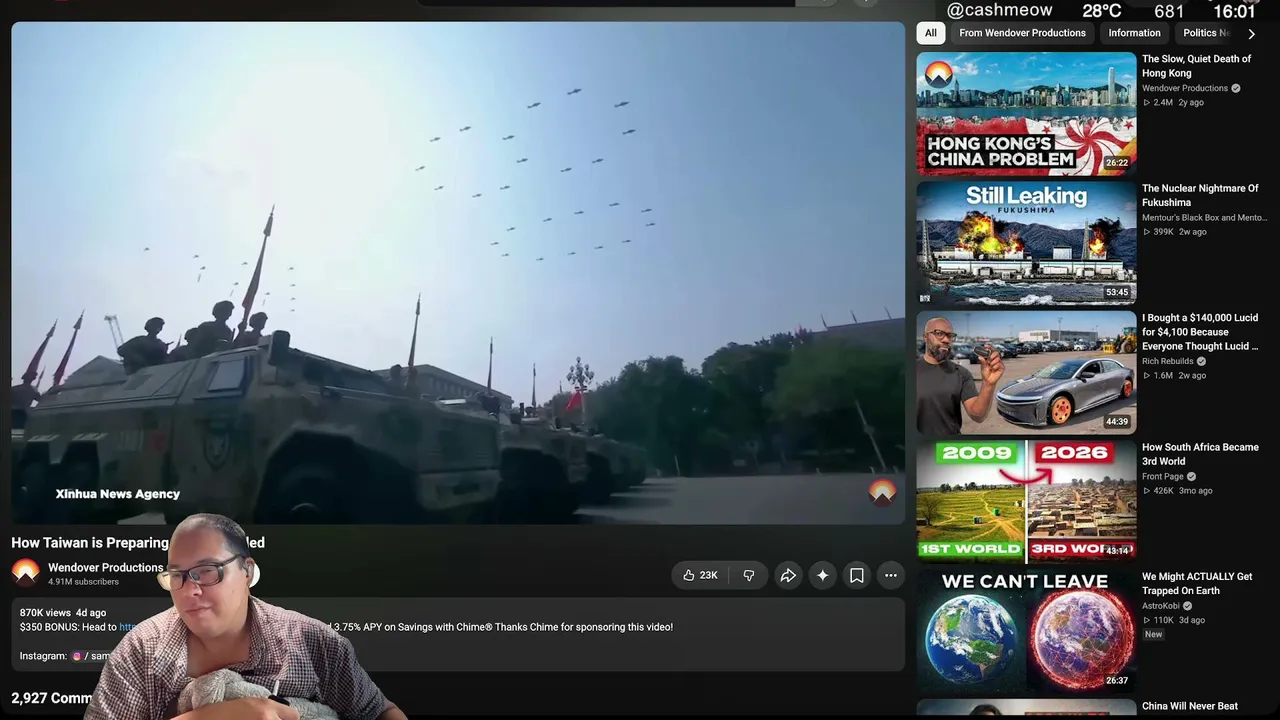
Task: Click the 4.91M subscribers text
Action: click(x=83, y=581)
